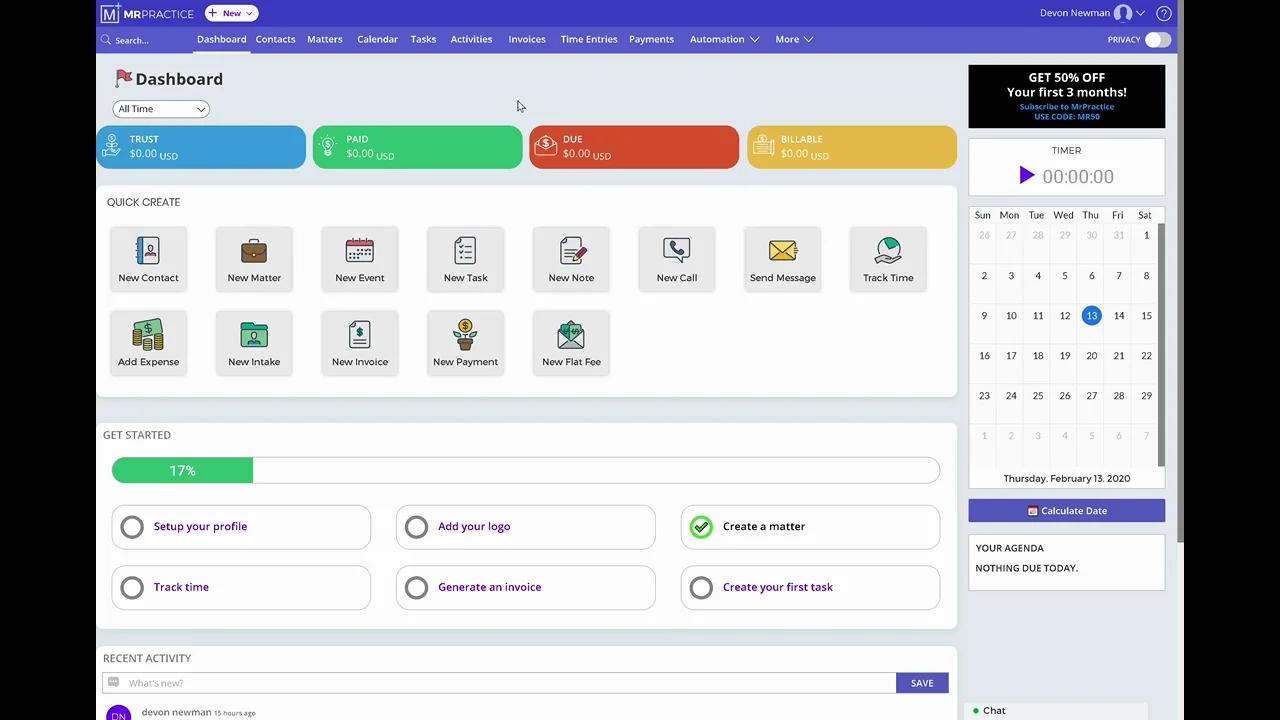
Task: Click the Billable card icon
Action: tap(763, 146)
